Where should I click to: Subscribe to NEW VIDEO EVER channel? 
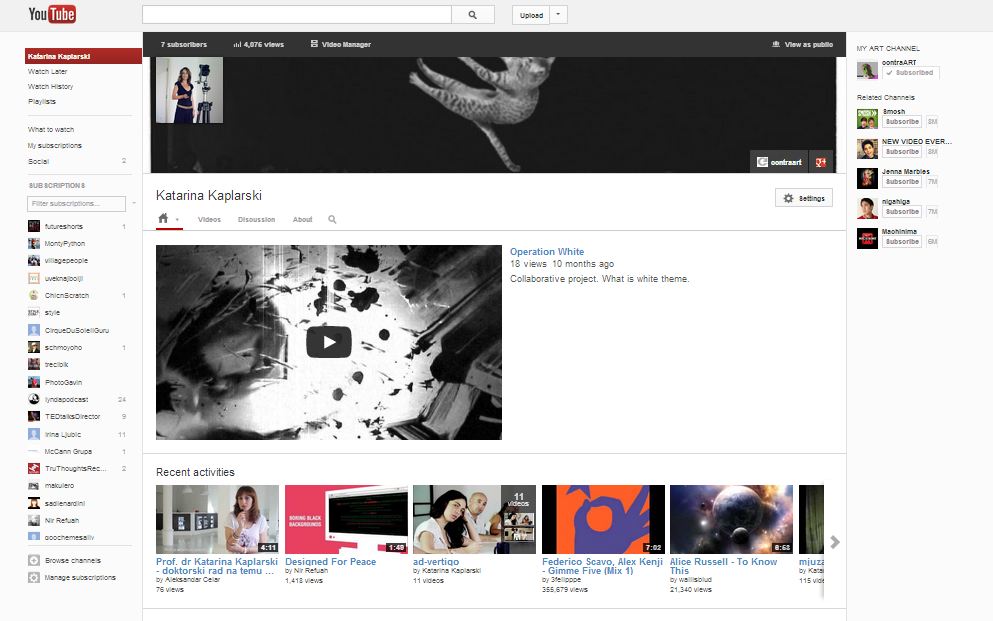coord(902,152)
